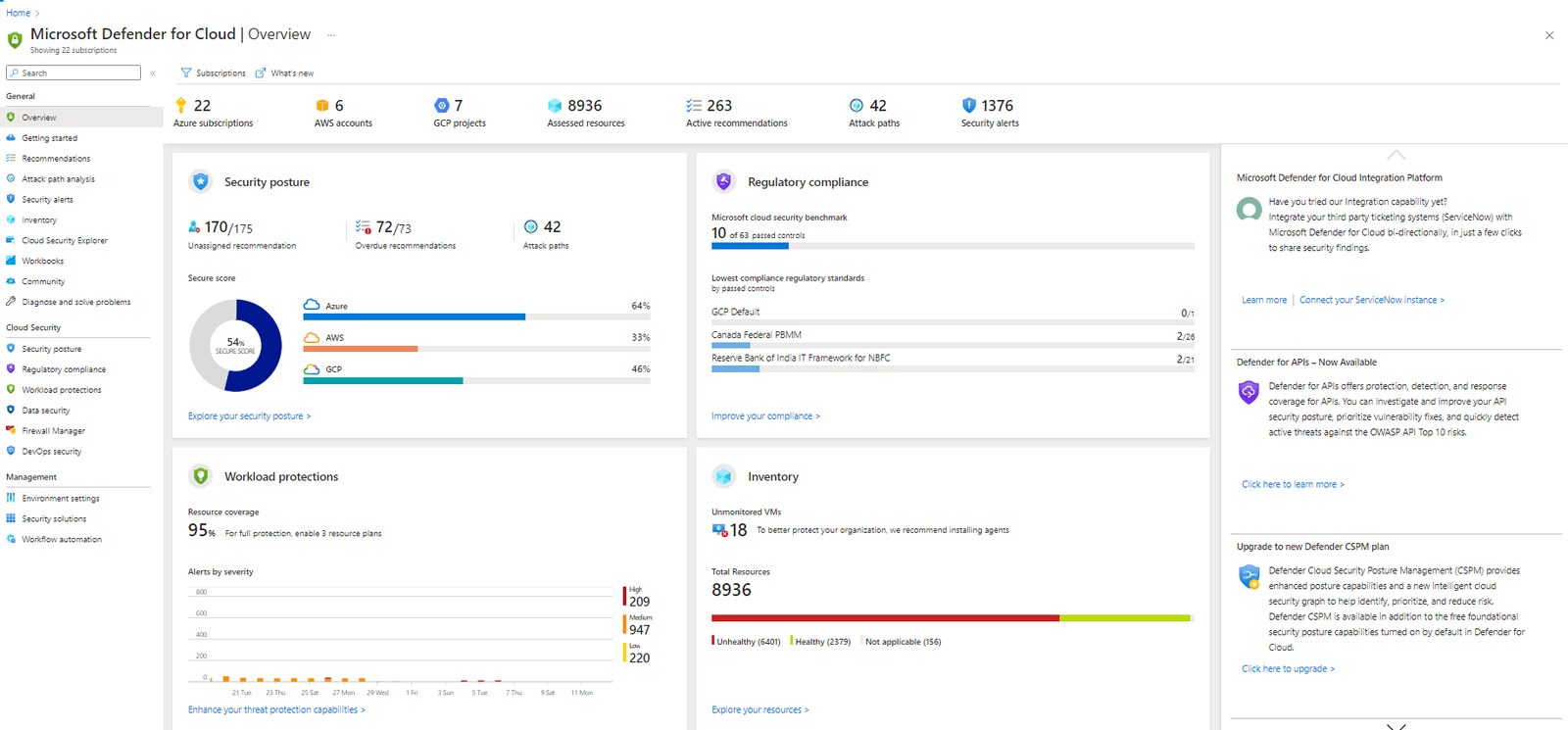
Task: Click Explore your security posture link
Action: [249, 416]
